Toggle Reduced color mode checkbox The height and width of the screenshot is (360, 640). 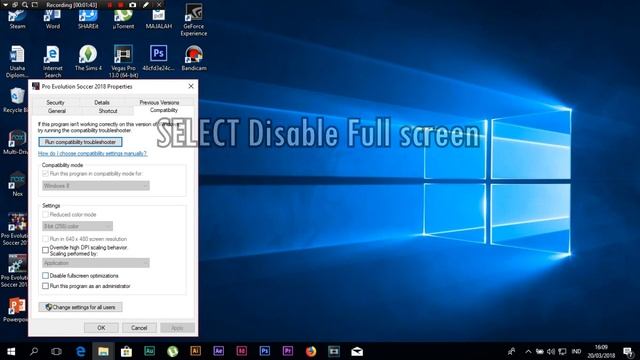(x=45, y=214)
